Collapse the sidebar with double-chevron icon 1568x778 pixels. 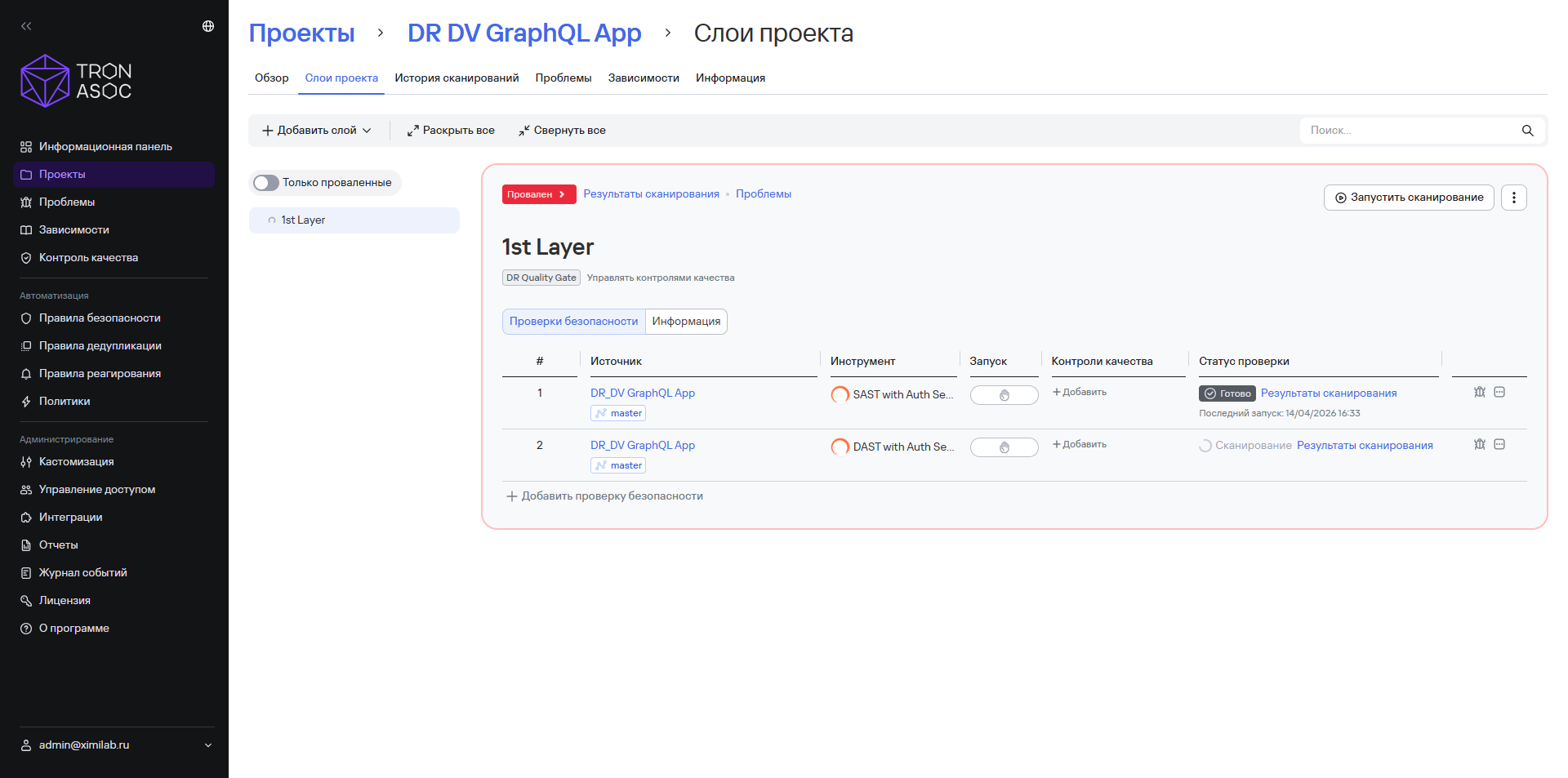tap(26, 26)
